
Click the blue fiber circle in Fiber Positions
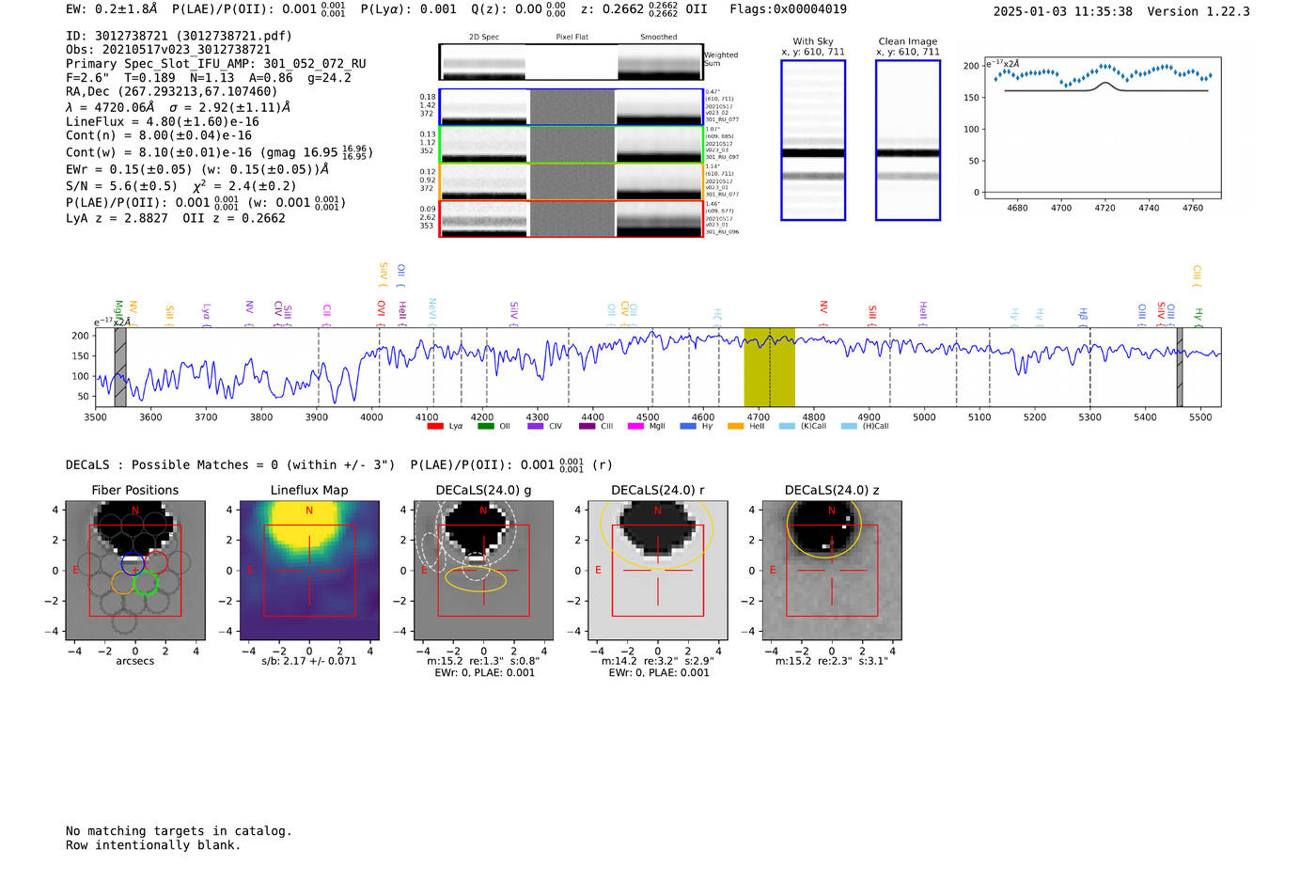pos(133,564)
